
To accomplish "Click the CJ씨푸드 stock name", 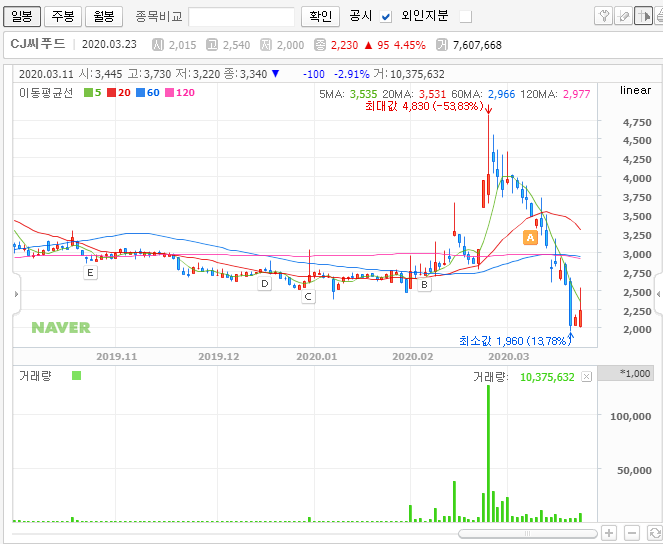I will tap(38, 44).
